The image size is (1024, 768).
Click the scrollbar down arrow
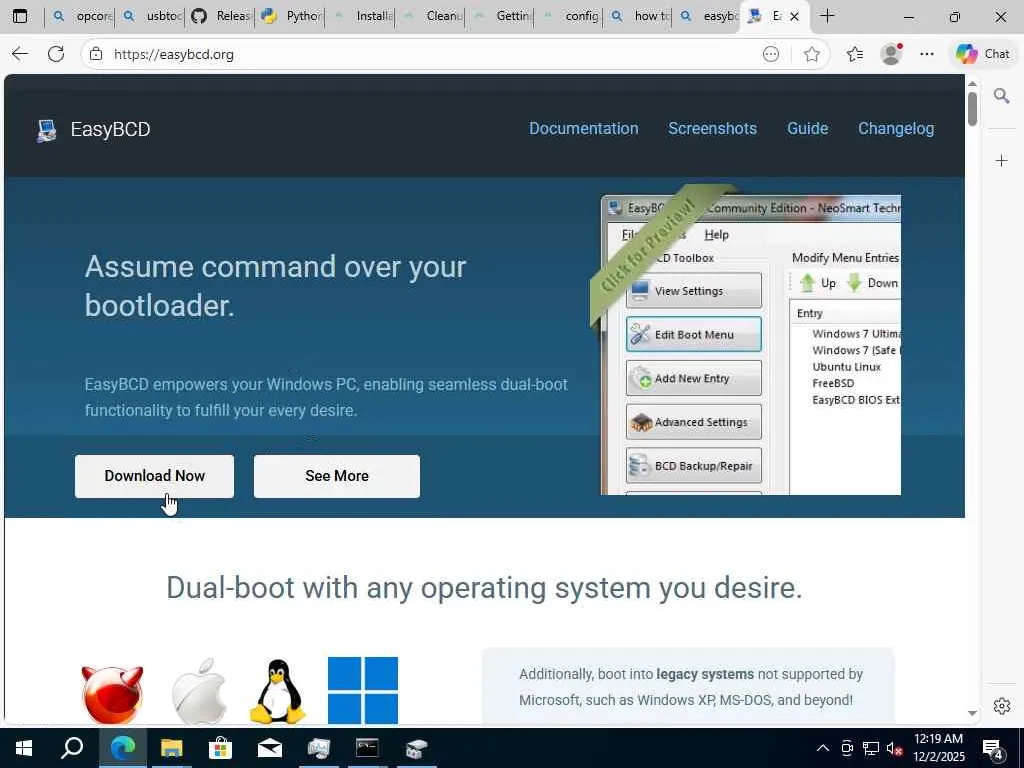click(x=972, y=713)
